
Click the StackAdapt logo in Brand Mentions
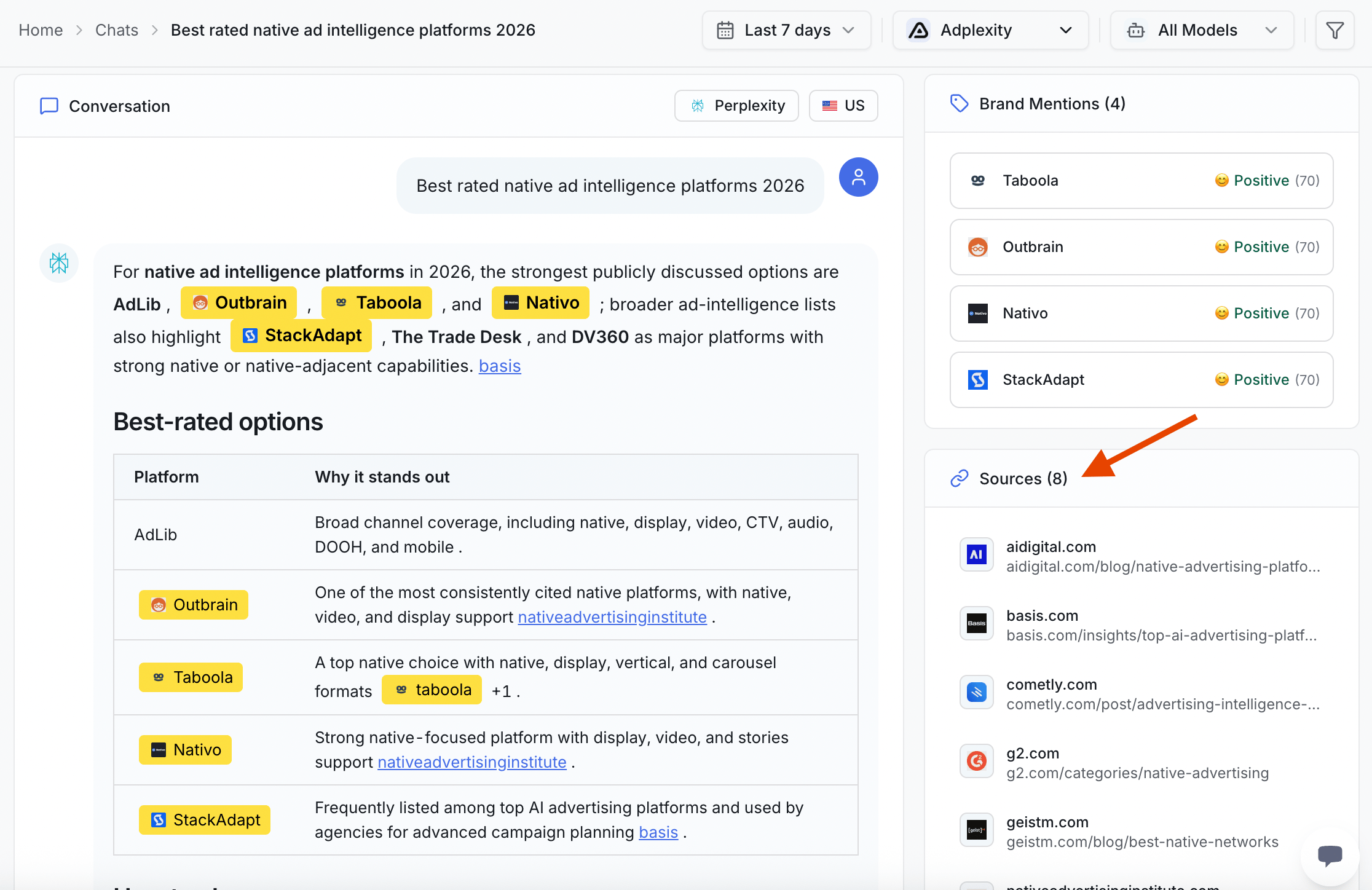[x=977, y=379]
